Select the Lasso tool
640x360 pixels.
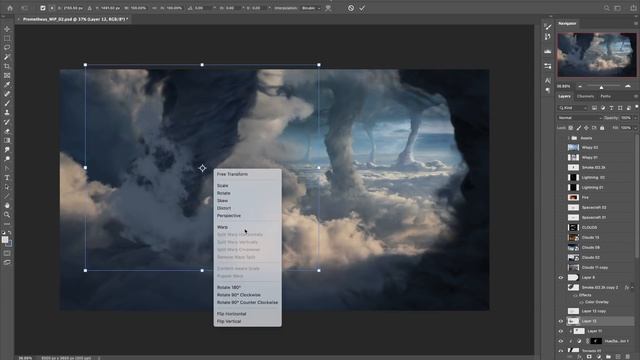click(7, 48)
